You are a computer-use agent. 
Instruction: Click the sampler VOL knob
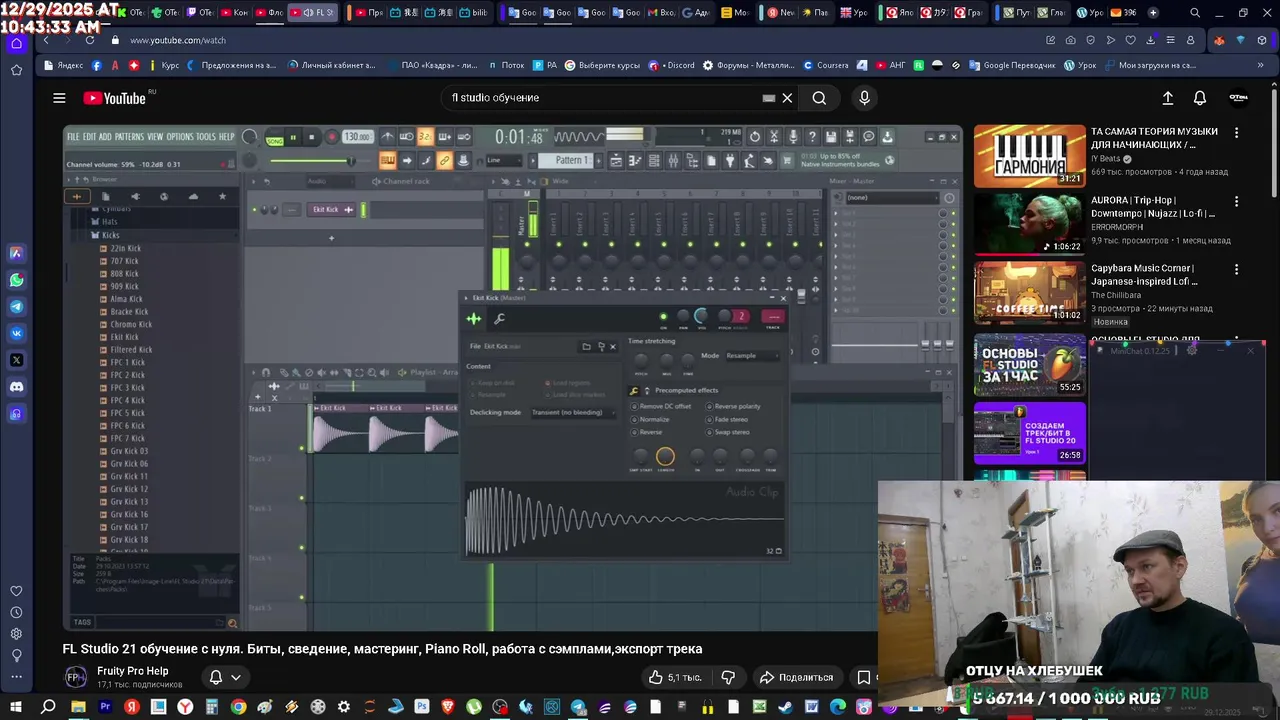[x=701, y=317]
